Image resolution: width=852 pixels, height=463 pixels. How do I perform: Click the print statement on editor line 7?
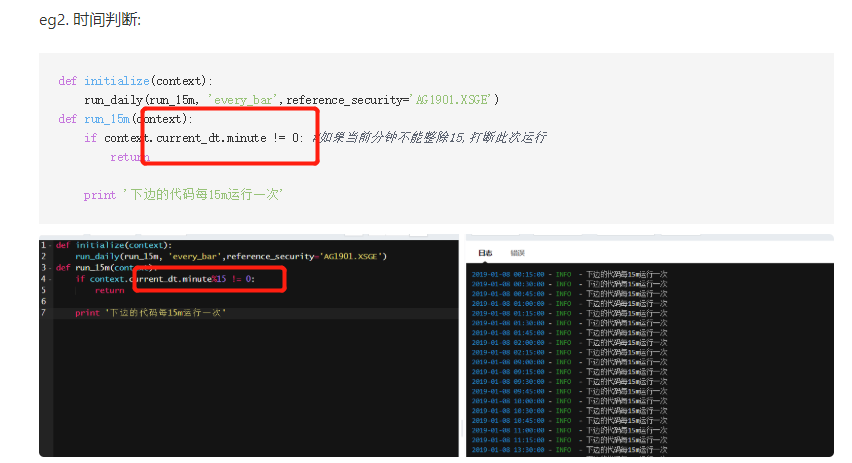pos(150,313)
